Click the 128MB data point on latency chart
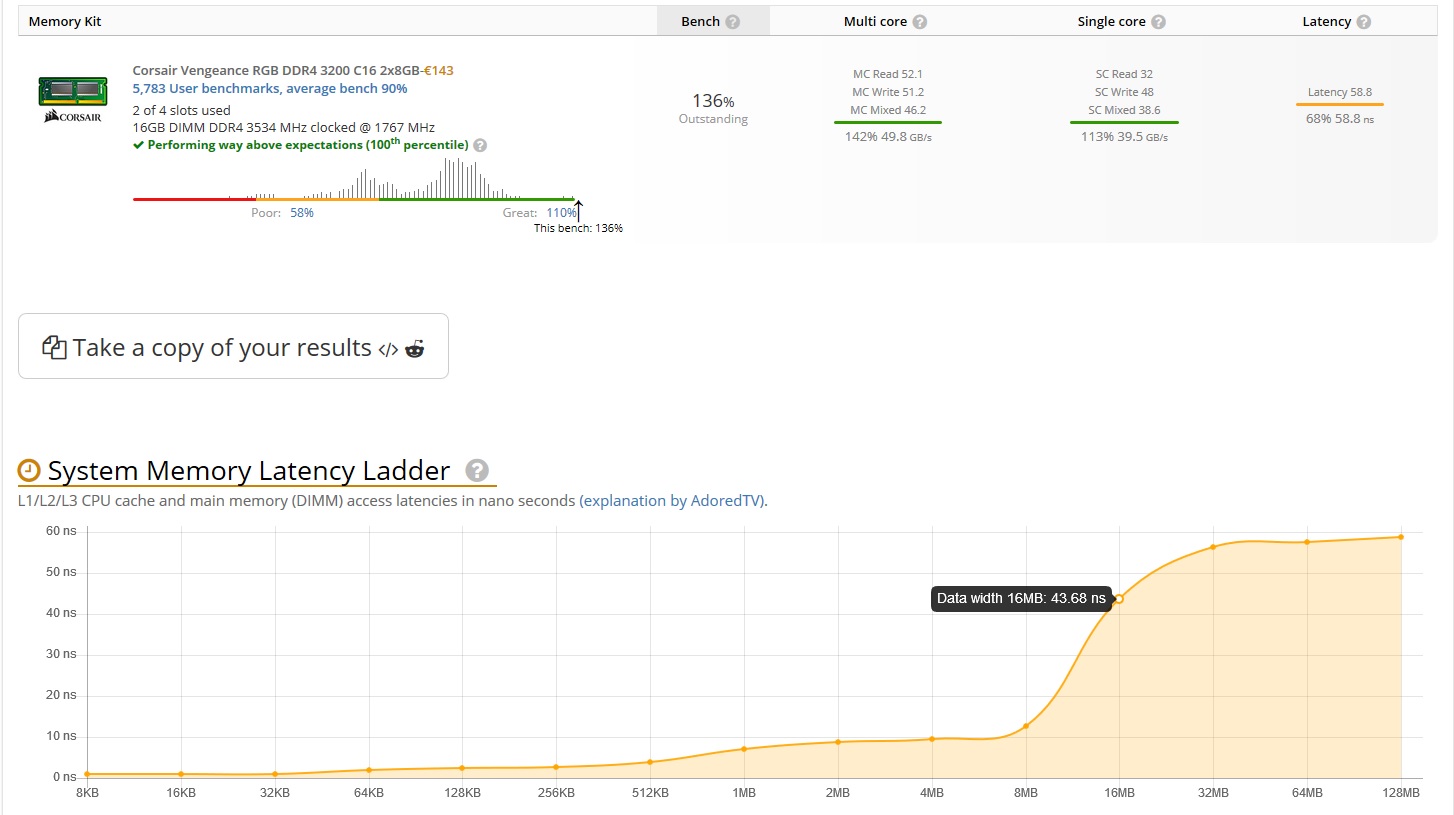 1401,537
